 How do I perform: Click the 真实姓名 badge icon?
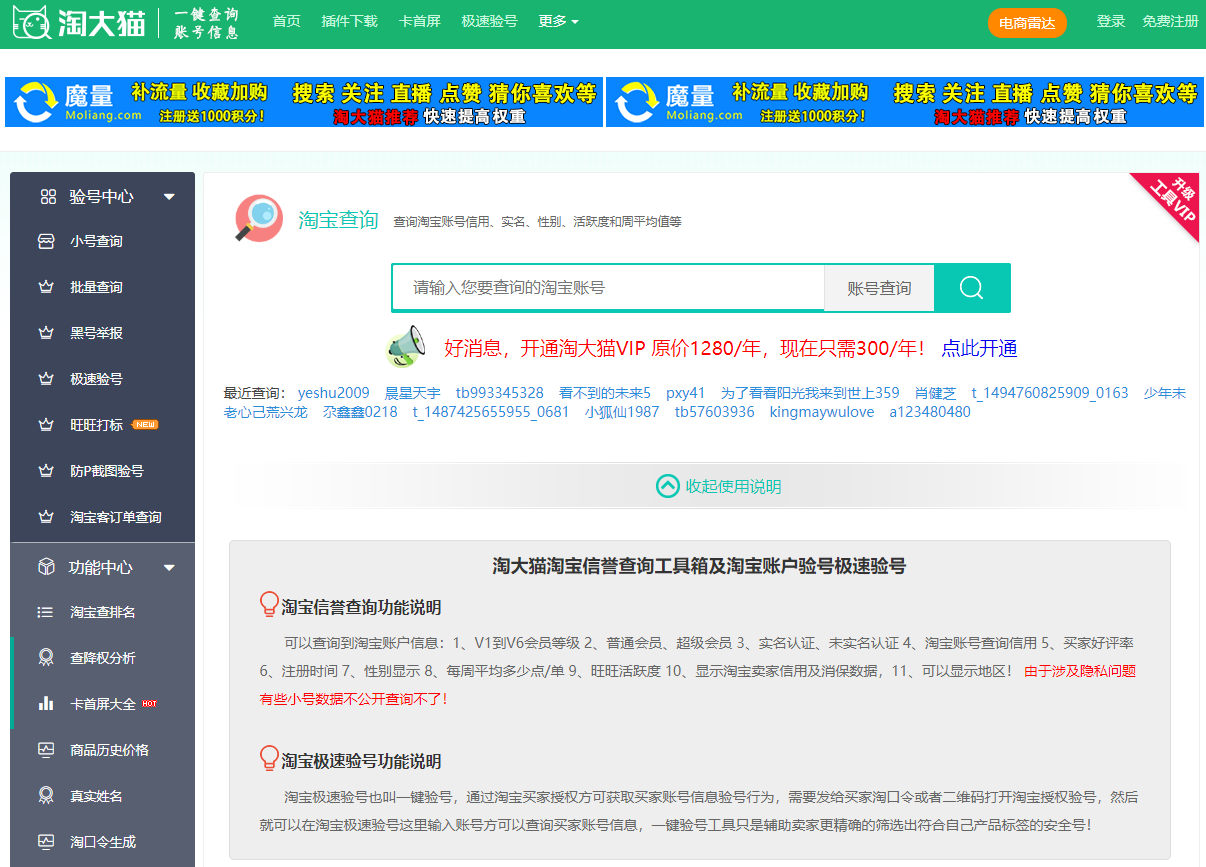coord(45,796)
